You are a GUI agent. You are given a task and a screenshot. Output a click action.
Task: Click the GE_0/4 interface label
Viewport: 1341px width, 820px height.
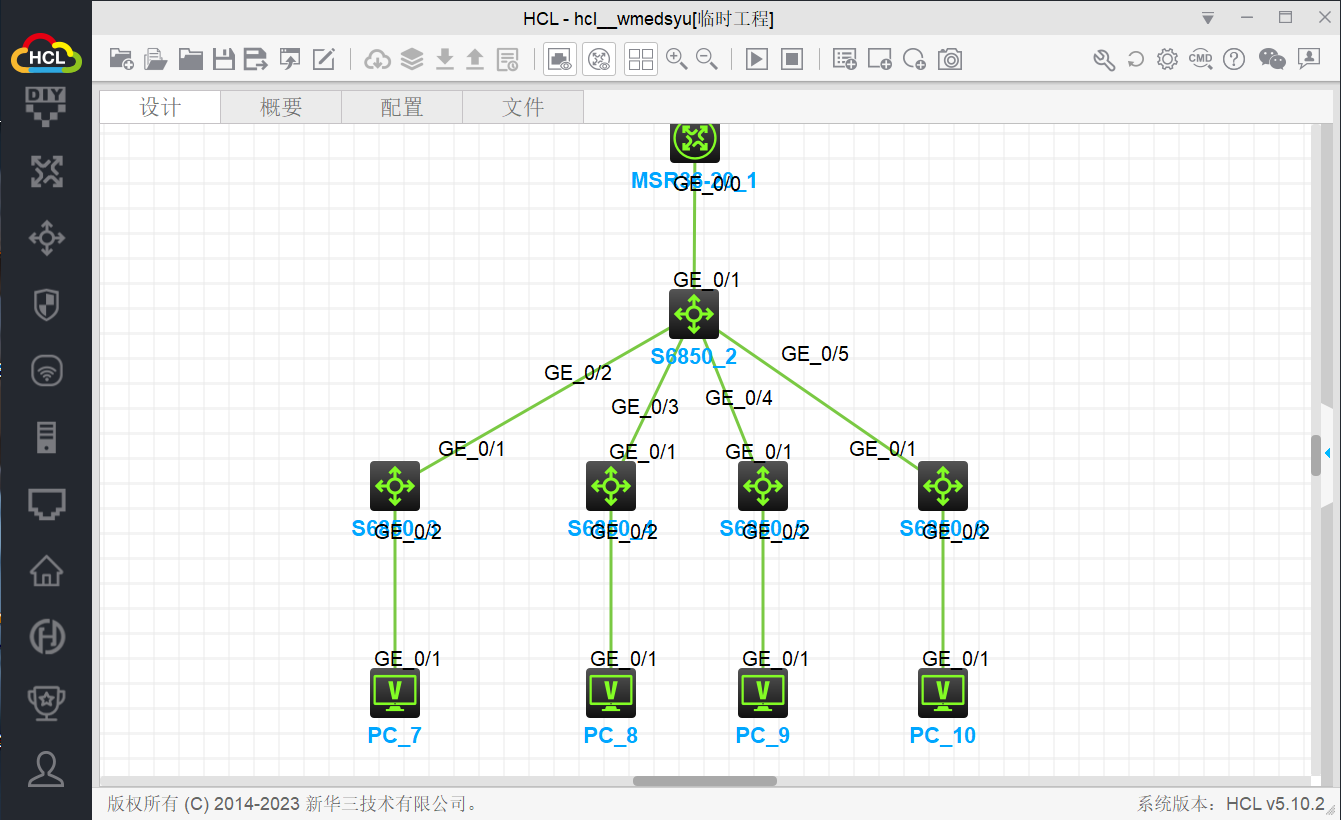pos(739,398)
